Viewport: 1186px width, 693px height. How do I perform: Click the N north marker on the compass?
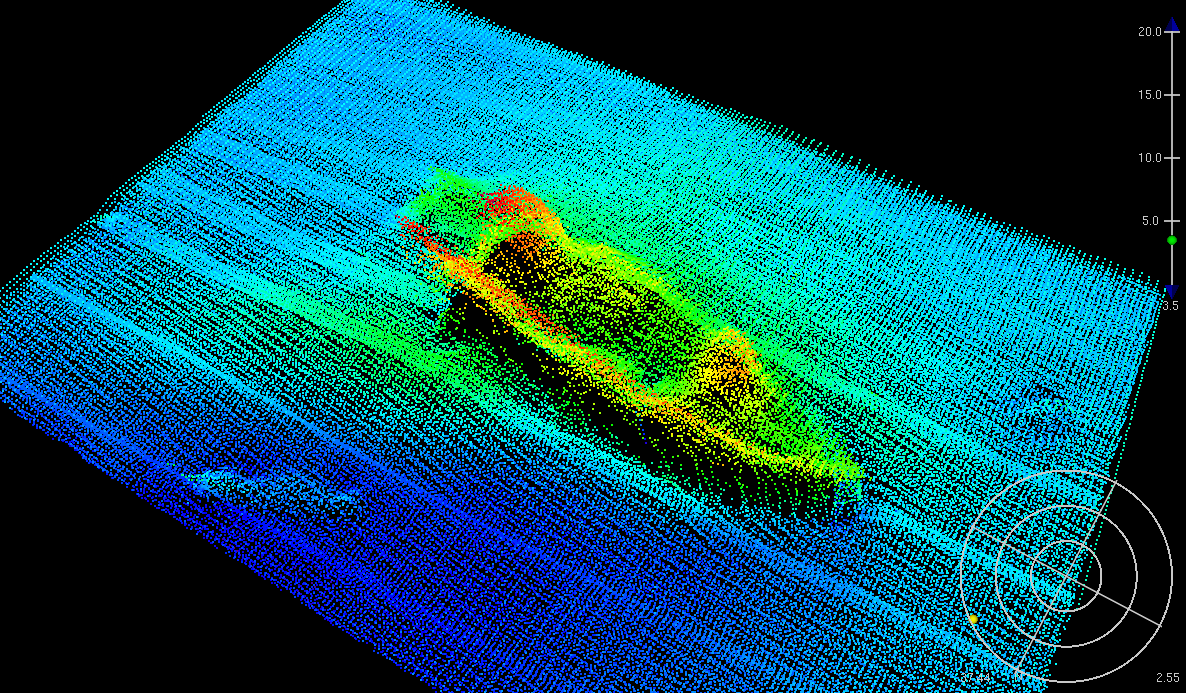point(1019,676)
